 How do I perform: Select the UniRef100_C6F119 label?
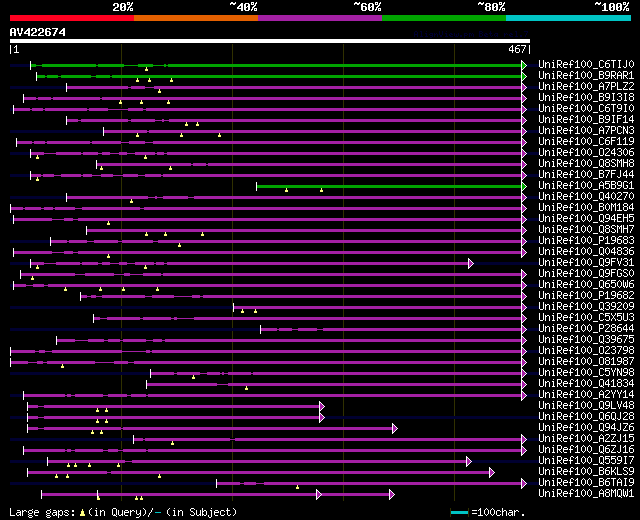tap(586, 142)
